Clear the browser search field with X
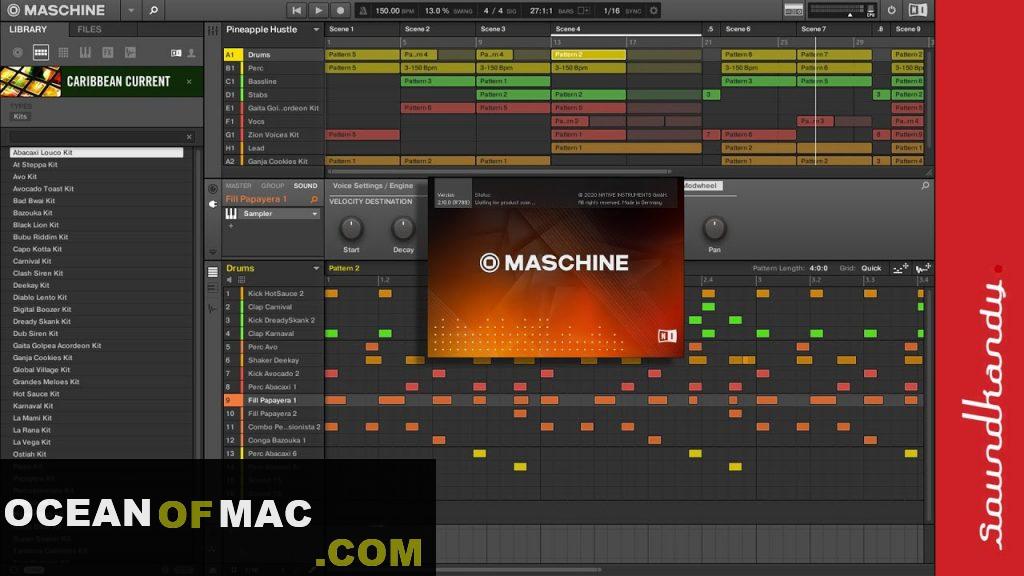The height and width of the screenshot is (576, 1024). click(x=189, y=136)
